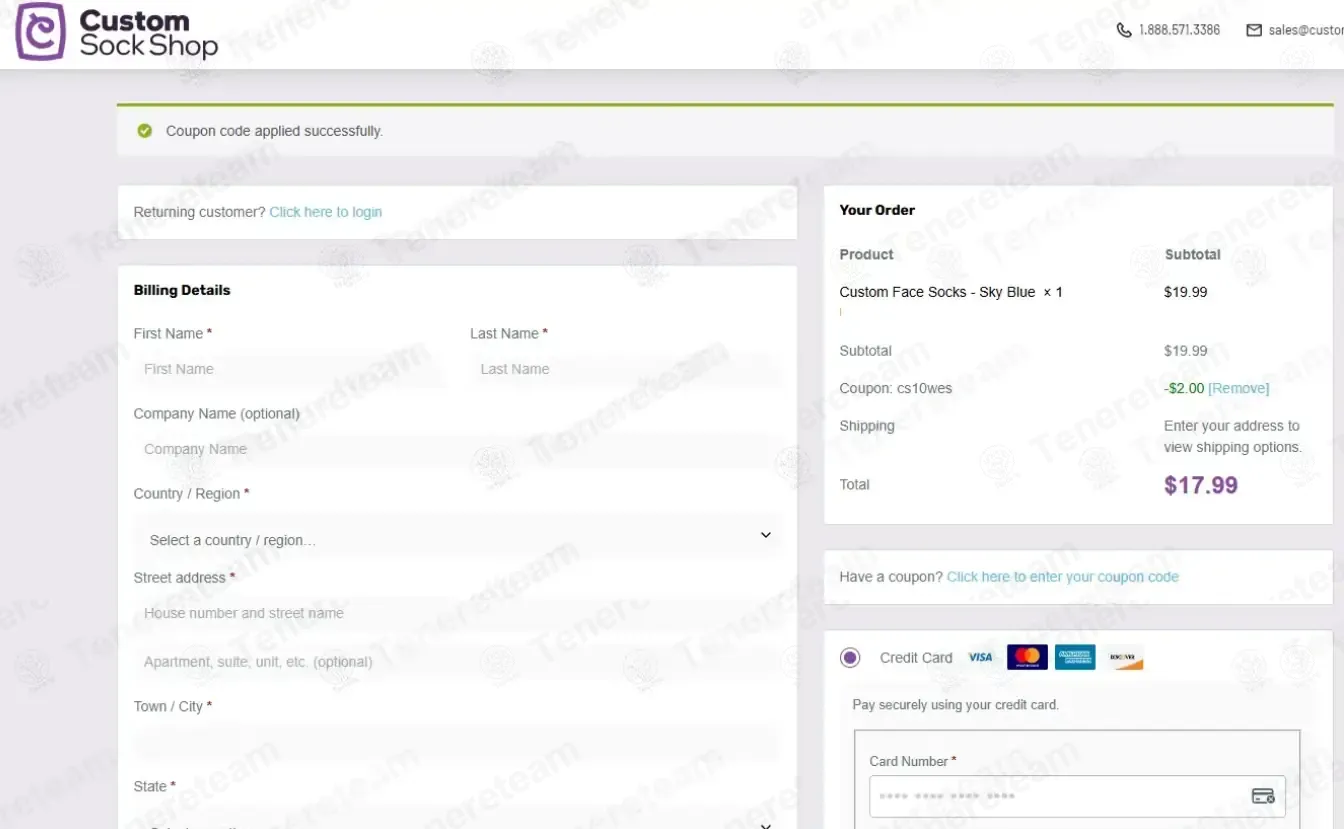Viewport: 1344px width, 829px height.
Task: Remove the cs10wes coupon
Action: point(1238,388)
